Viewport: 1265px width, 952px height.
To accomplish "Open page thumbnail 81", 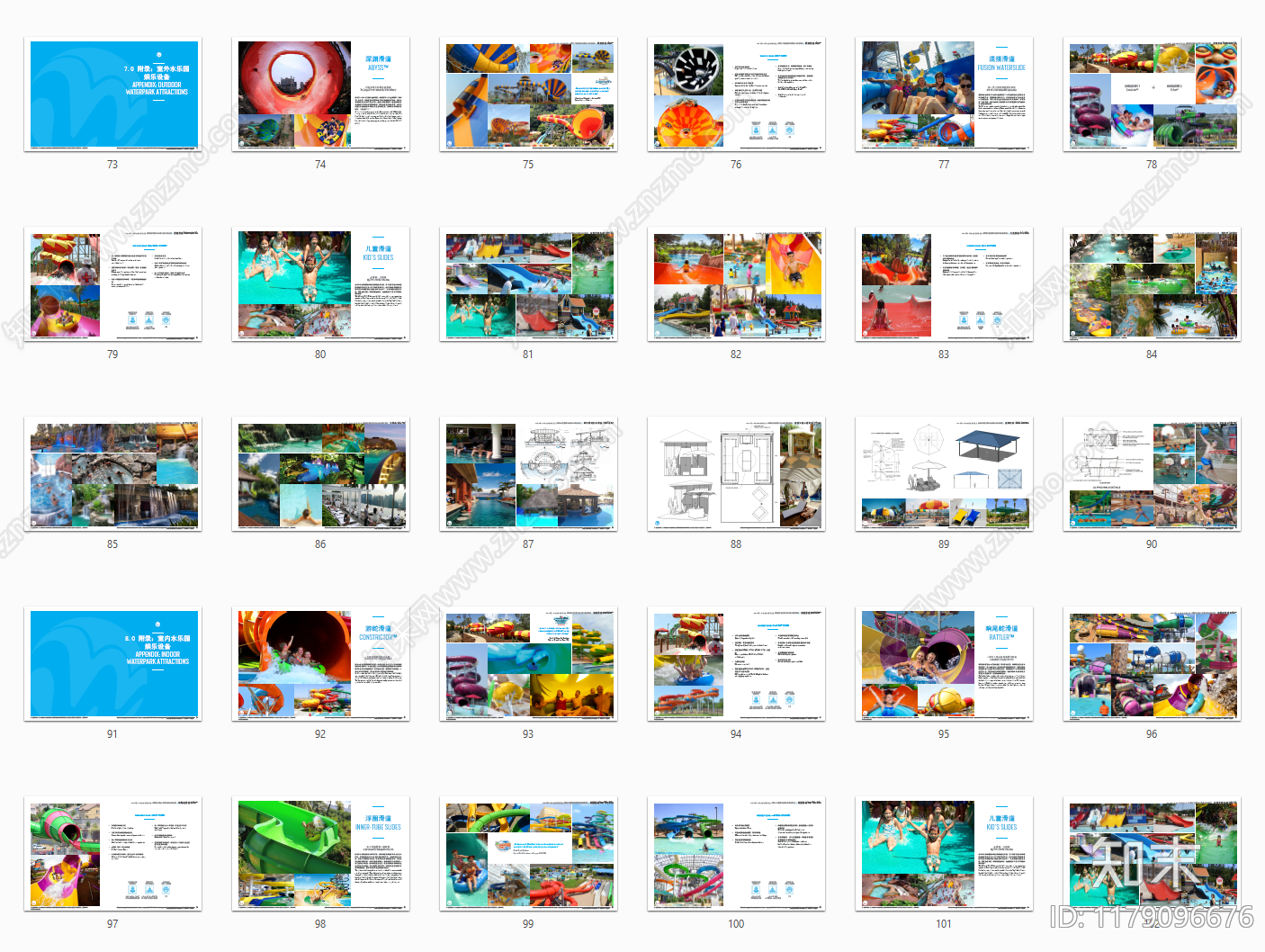I will coord(528,284).
